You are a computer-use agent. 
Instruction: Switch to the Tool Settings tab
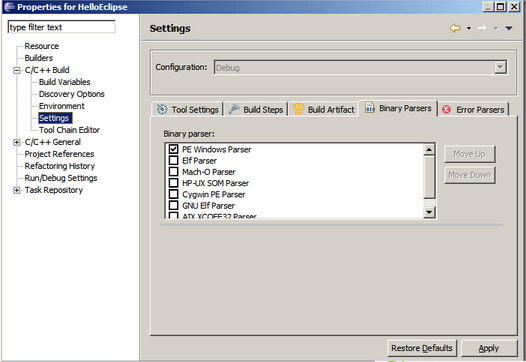(x=187, y=109)
